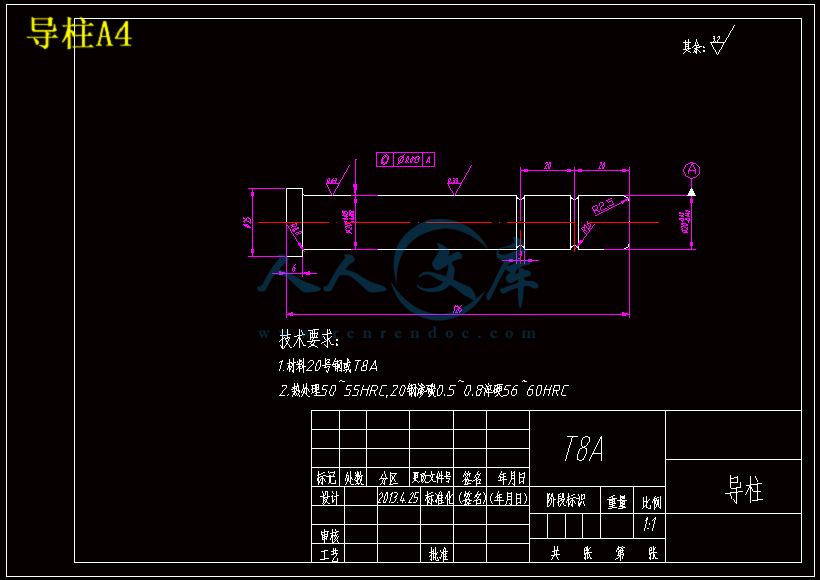Screen dimensions: 820x580
Task: Select the 'ø25' head diameter dimension
Action: [247, 222]
